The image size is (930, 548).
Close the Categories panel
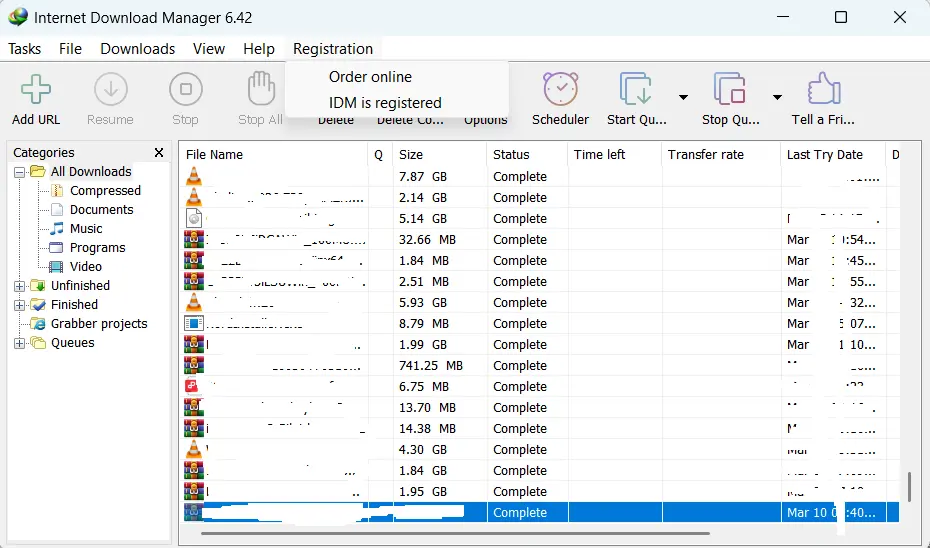(x=158, y=152)
